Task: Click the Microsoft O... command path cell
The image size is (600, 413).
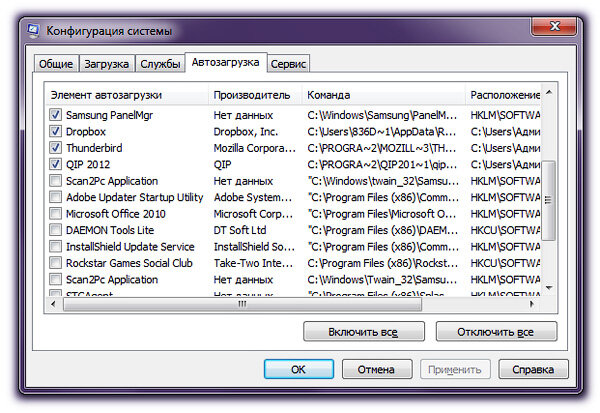Action: click(x=382, y=214)
